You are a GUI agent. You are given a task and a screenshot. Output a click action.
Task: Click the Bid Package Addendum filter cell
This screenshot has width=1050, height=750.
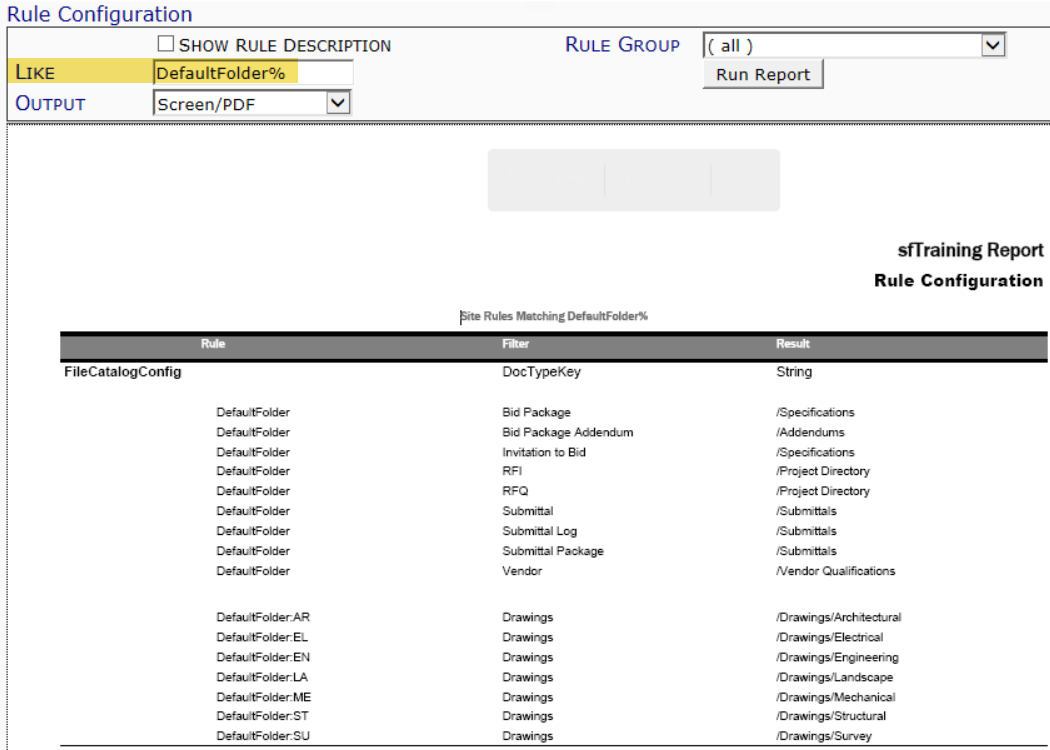click(568, 433)
